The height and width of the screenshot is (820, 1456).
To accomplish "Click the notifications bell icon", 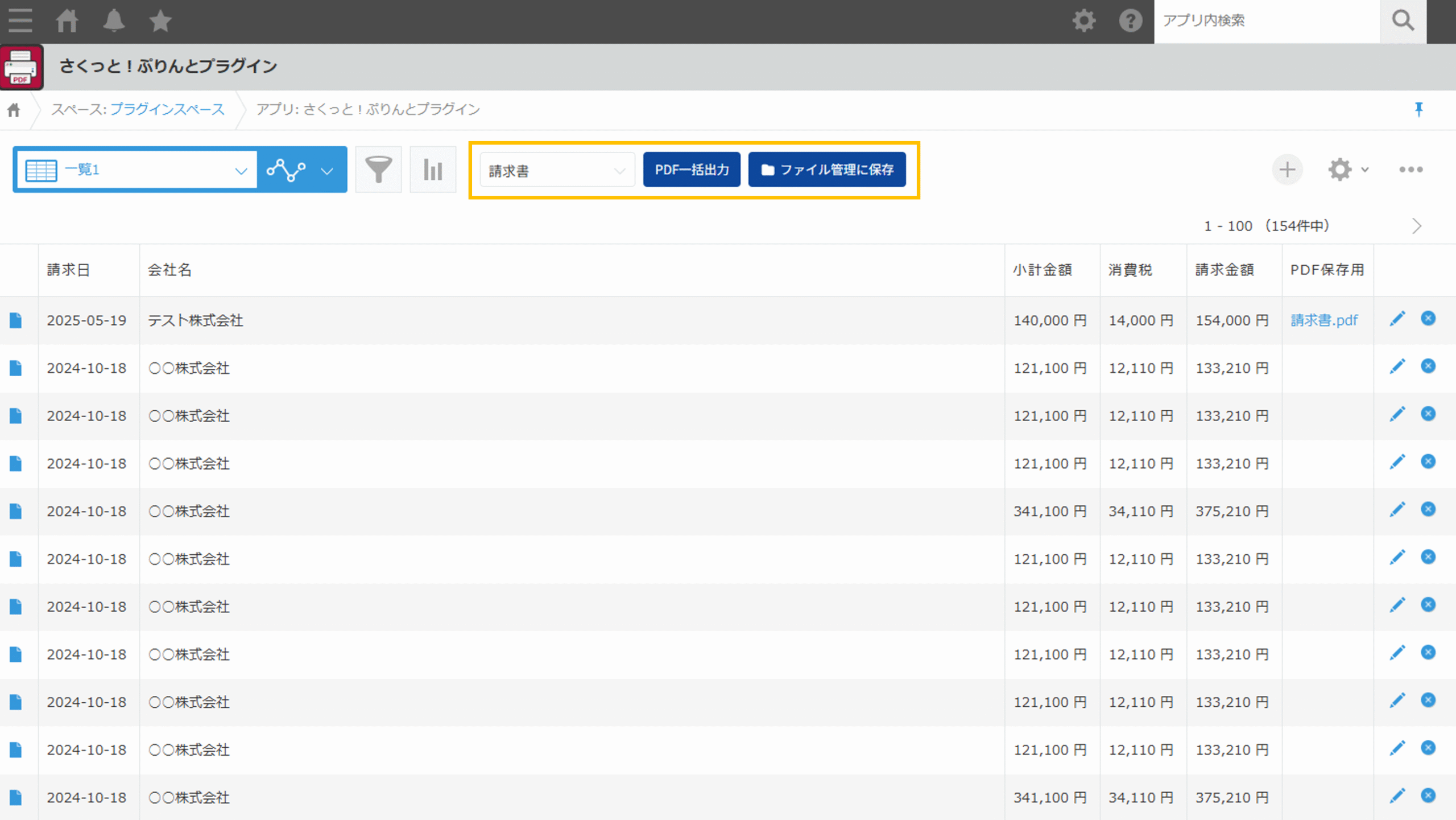I will (114, 21).
